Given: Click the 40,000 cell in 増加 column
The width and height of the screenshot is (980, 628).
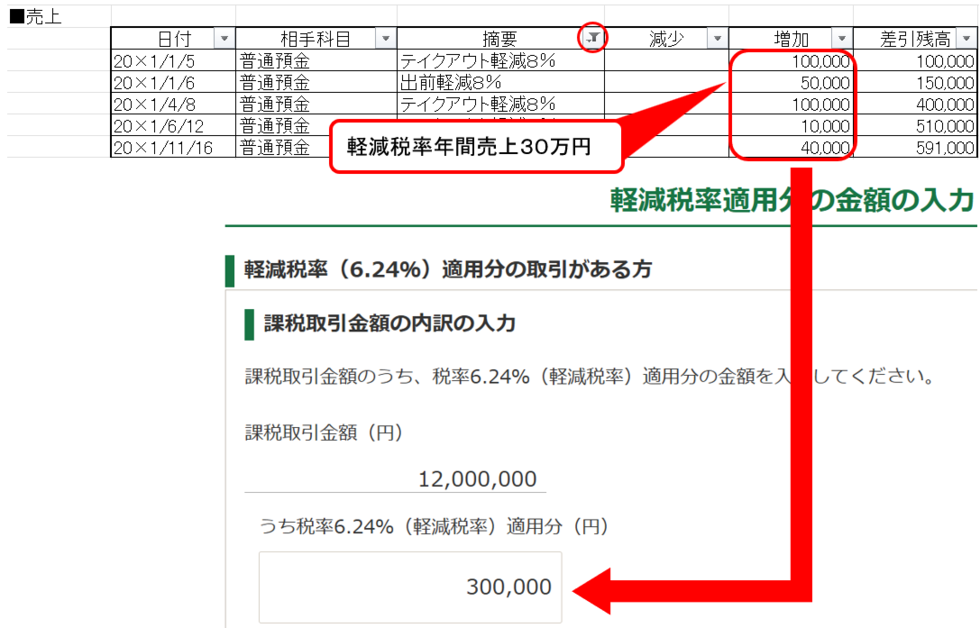Looking at the screenshot, I should point(790,148).
